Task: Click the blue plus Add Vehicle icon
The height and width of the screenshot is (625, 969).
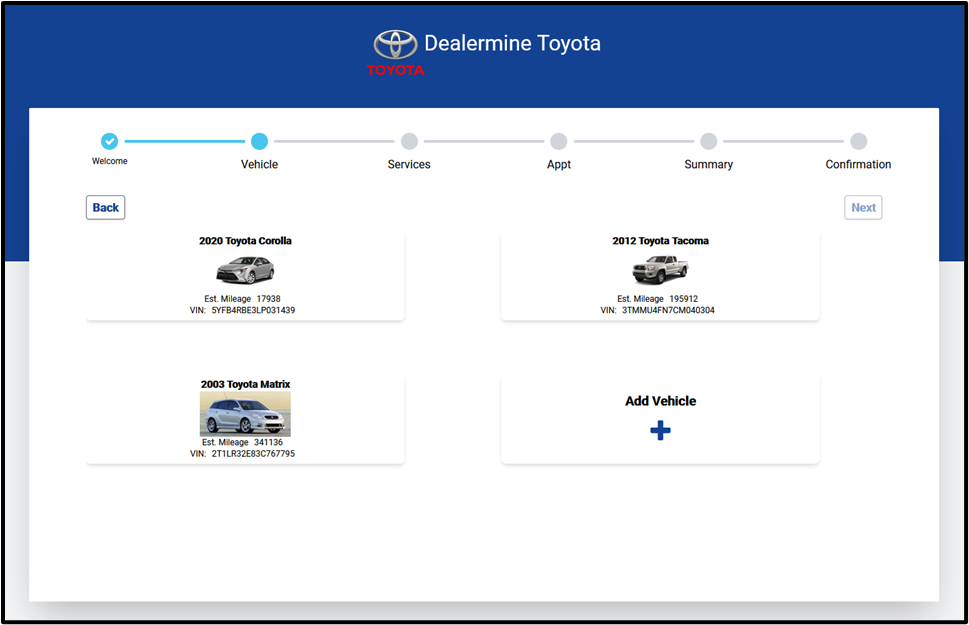Action: (x=660, y=430)
